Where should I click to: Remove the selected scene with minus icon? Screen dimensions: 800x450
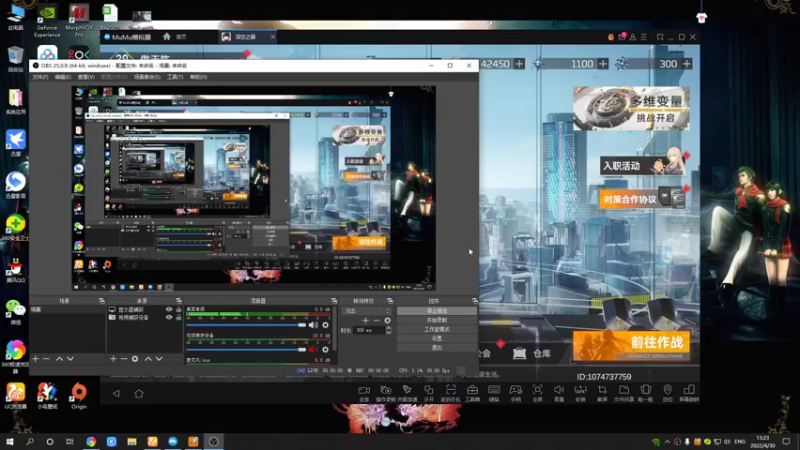[x=46, y=359]
